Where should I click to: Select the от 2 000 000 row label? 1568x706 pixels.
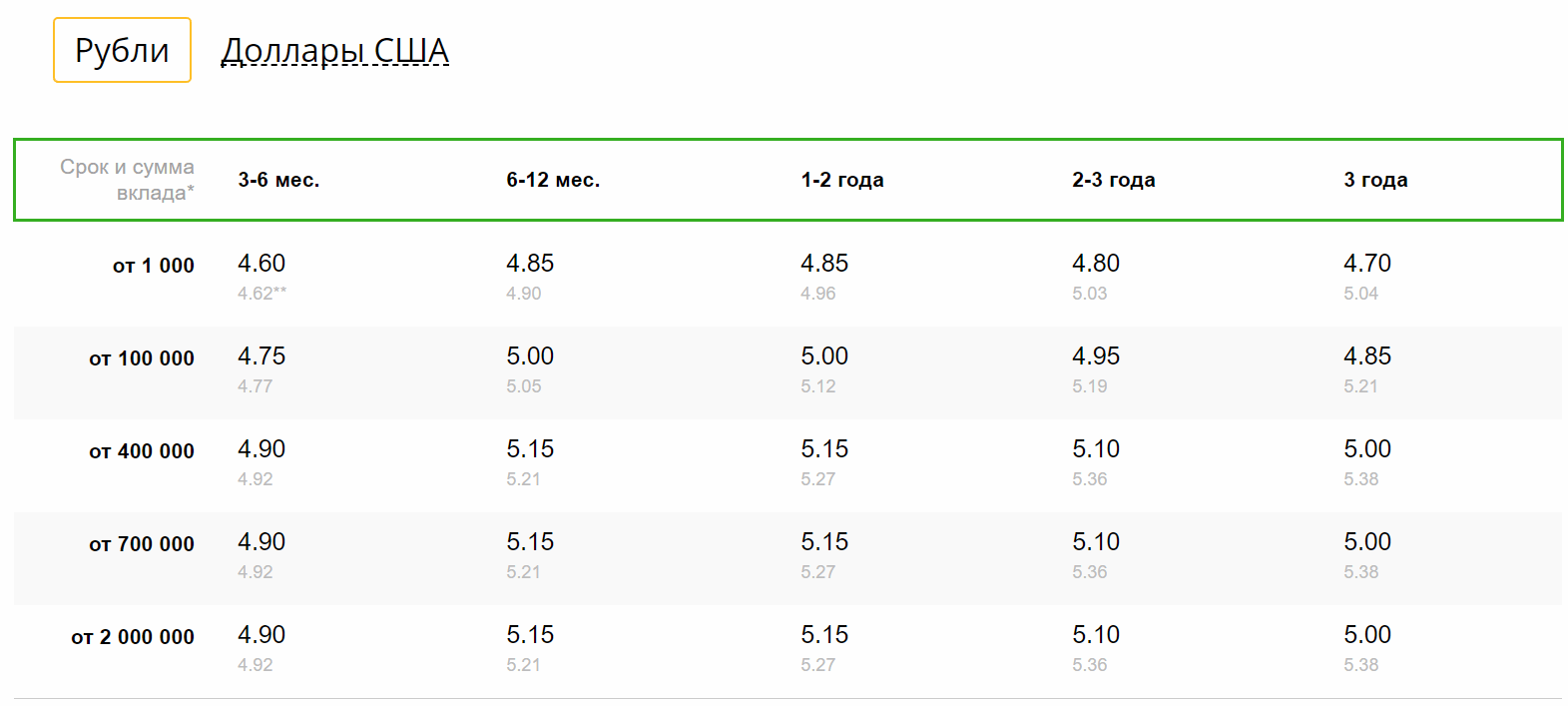133,637
